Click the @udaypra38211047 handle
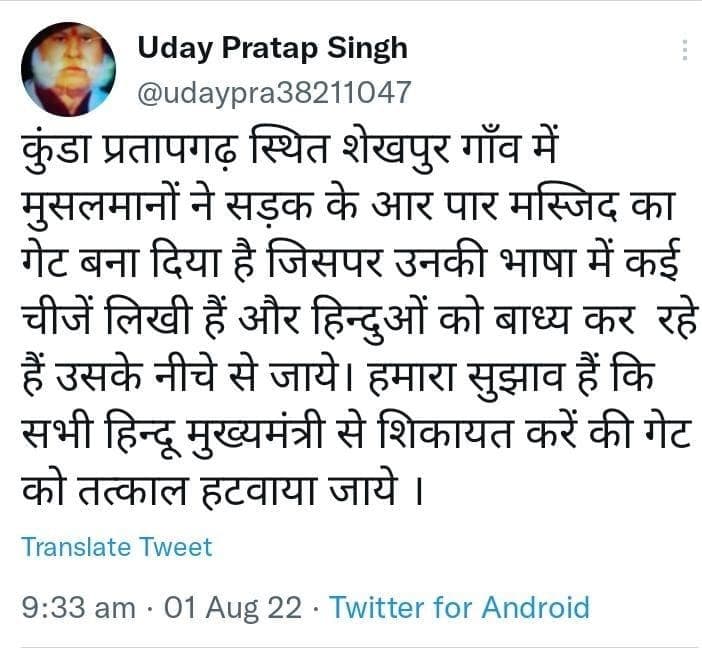 pyautogui.click(x=274, y=92)
